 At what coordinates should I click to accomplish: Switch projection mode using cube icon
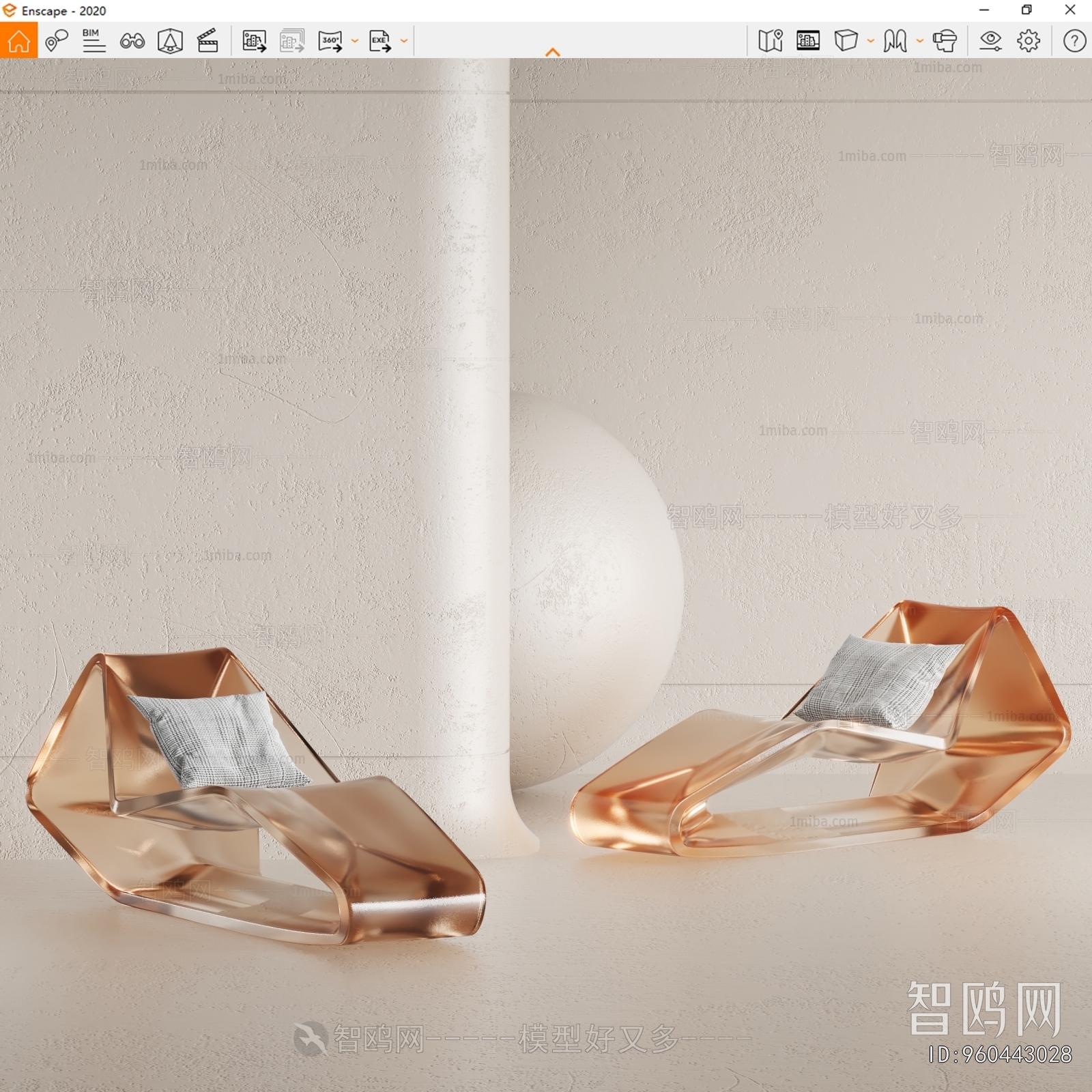tap(846, 41)
